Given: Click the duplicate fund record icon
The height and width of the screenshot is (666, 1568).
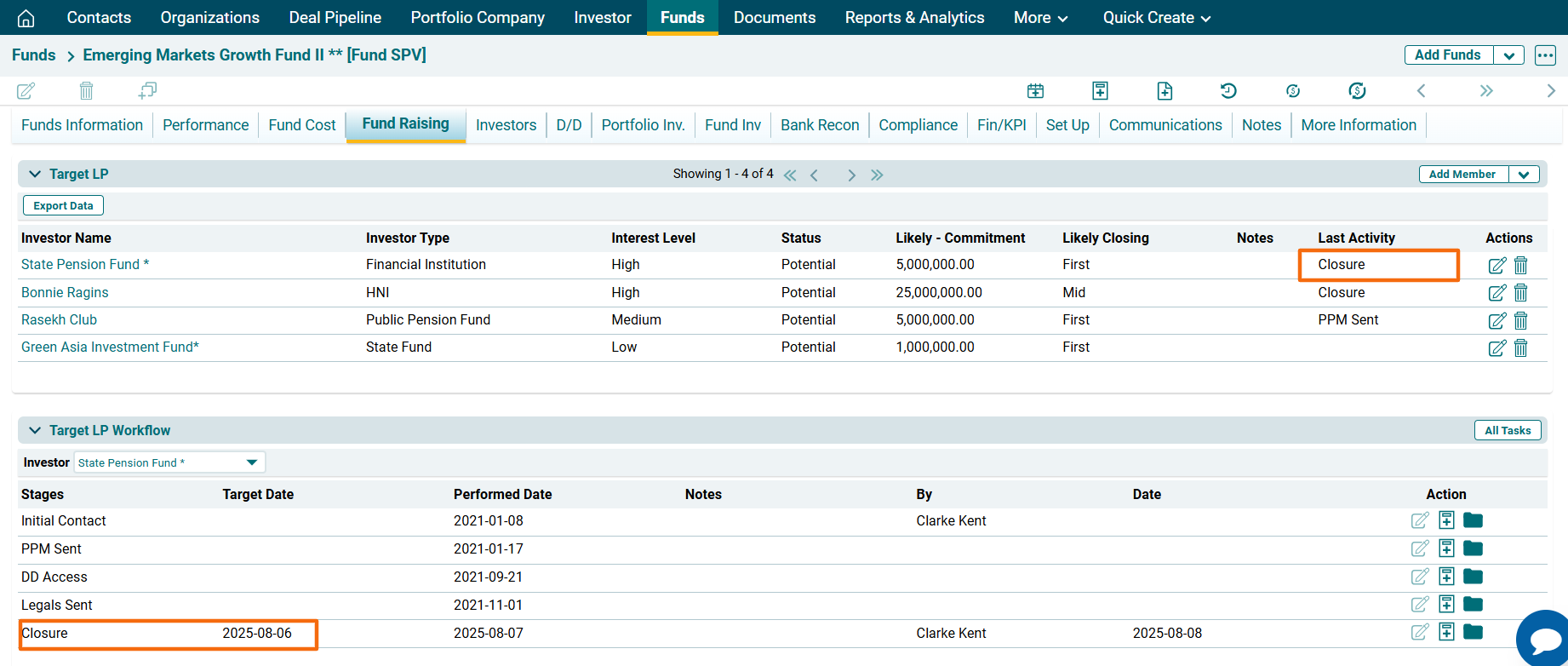Looking at the screenshot, I should click(x=147, y=90).
